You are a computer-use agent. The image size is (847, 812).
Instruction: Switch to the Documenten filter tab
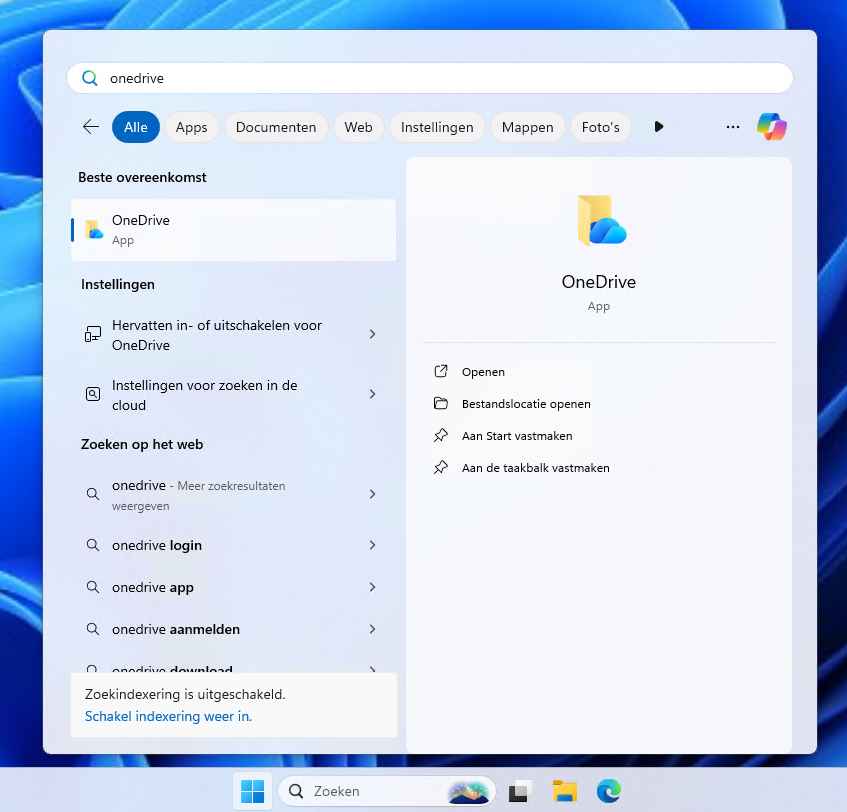[x=276, y=127]
